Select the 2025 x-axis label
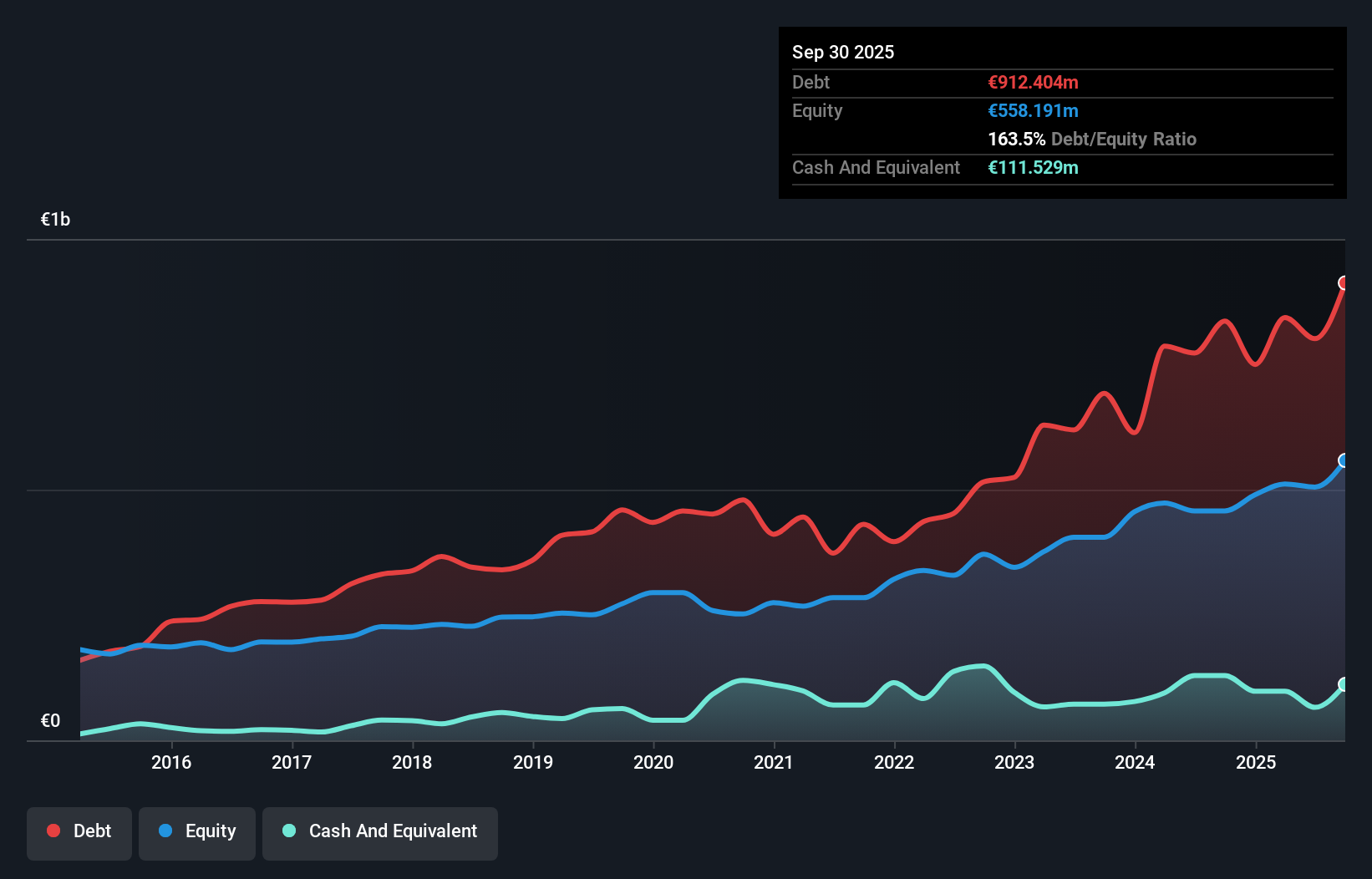The image size is (1372, 879). 1256,762
